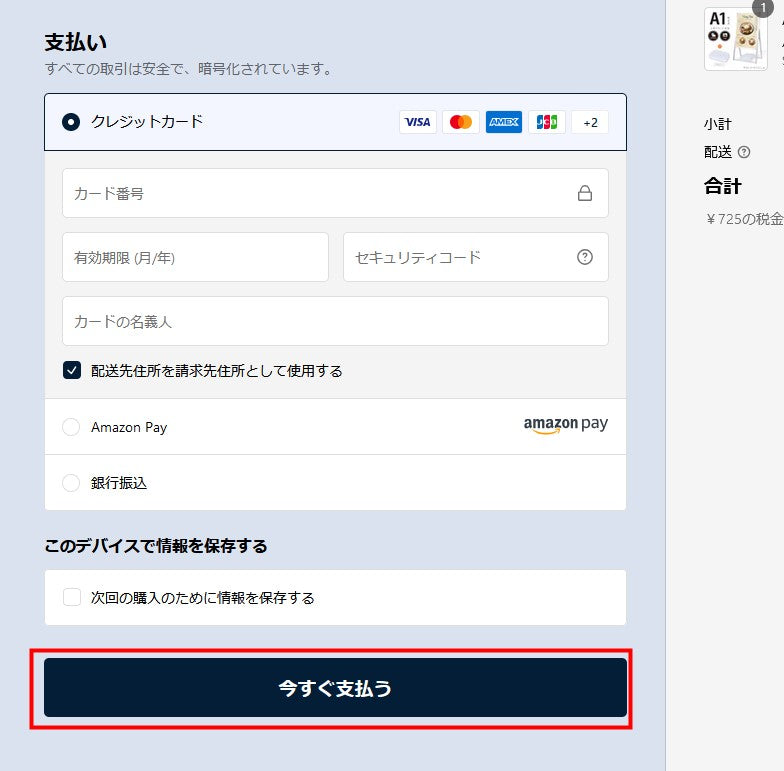This screenshot has width=784, height=771.
Task: Uncheck 配送先住所を請求先住所として使用する checkbox
Action: click(72, 371)
